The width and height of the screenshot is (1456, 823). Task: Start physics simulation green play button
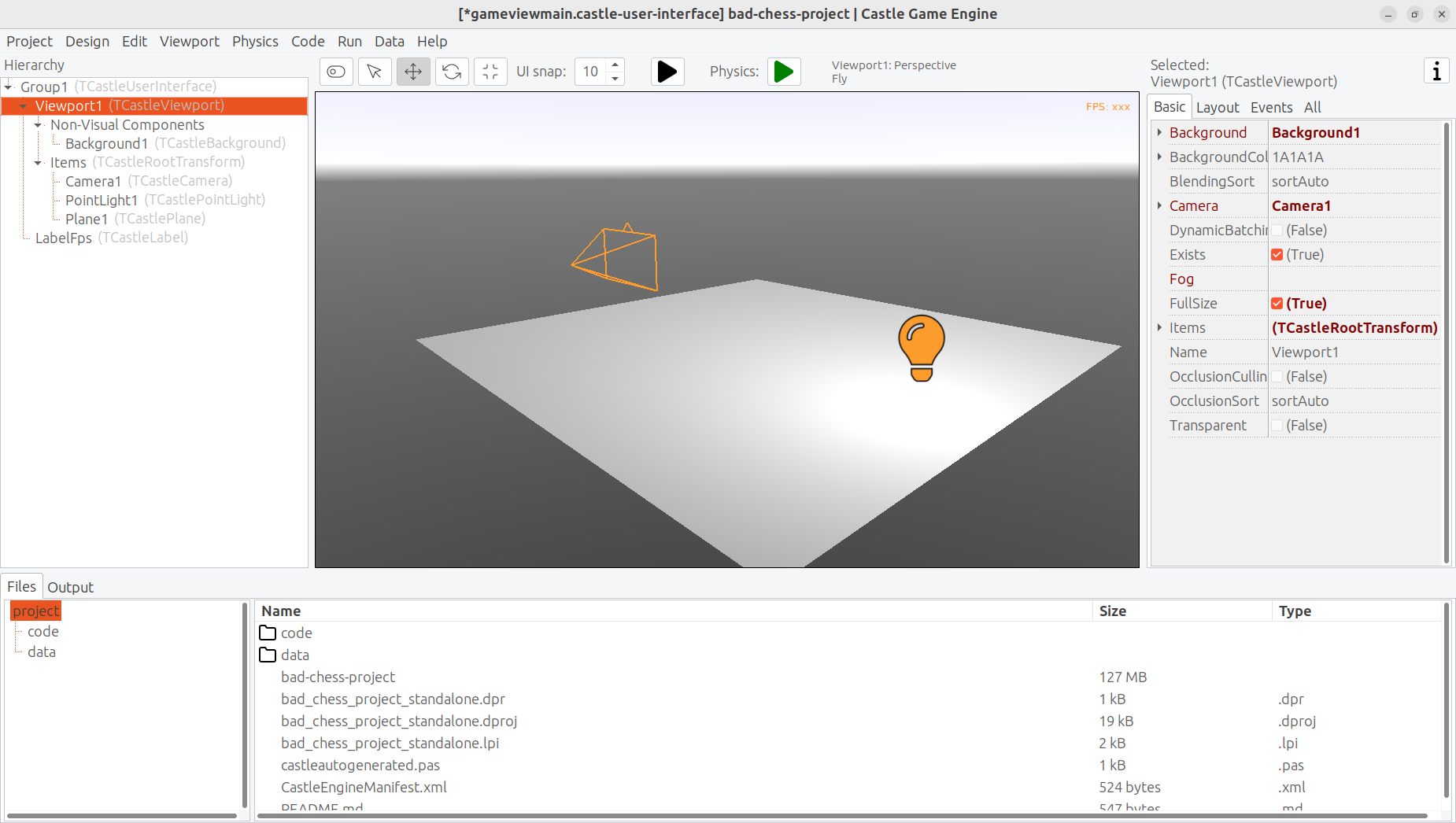pyautogui.click(x=784, y=72)
